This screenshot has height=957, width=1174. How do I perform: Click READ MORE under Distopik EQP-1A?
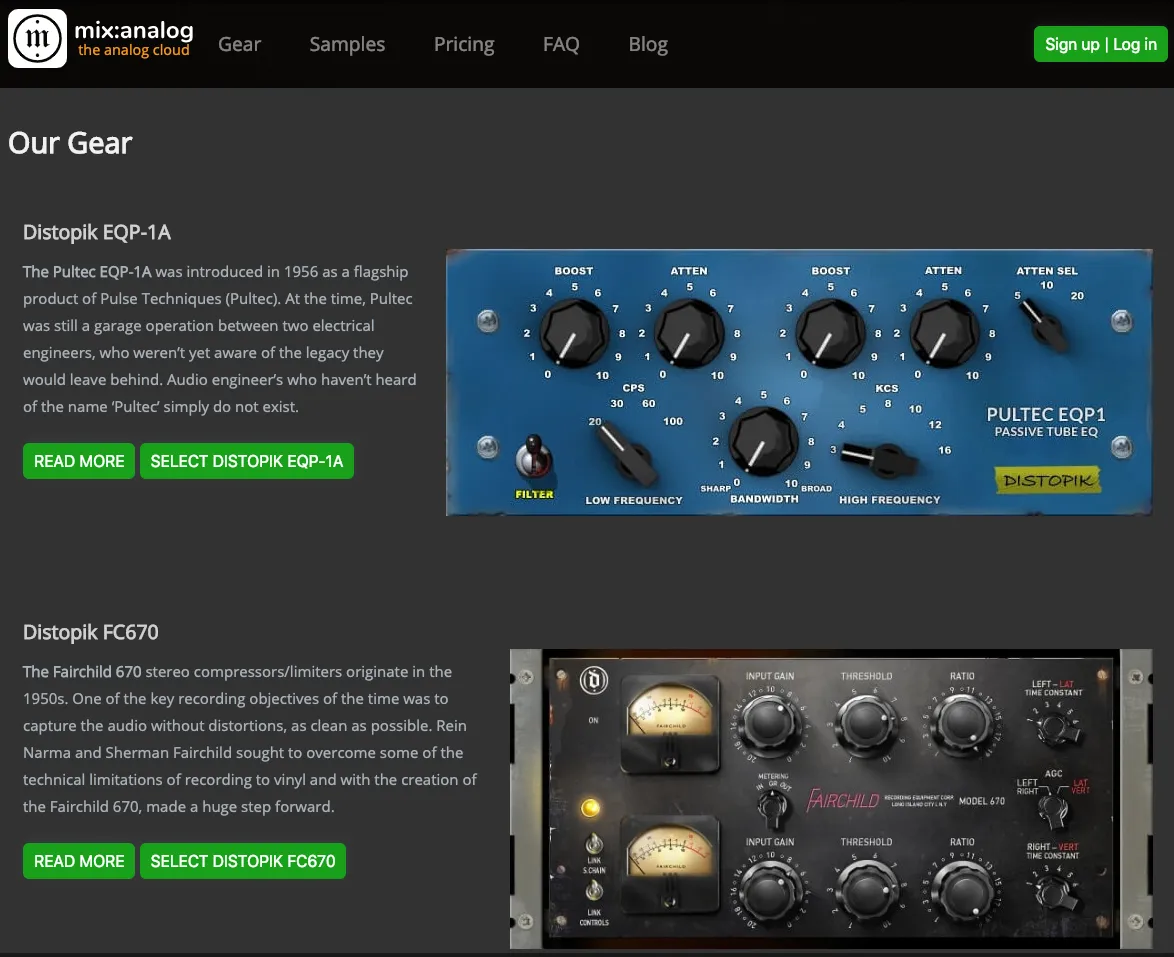(79, 461)
